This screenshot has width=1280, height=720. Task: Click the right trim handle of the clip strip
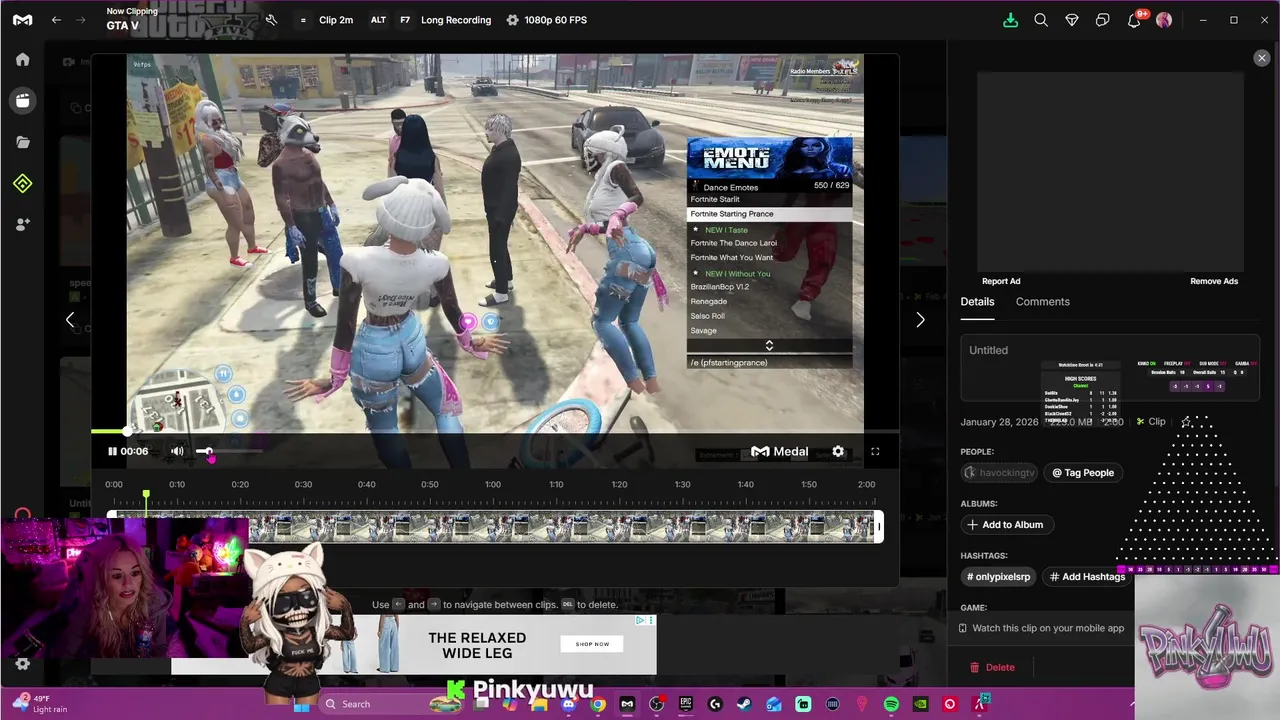tap(879, 527)
